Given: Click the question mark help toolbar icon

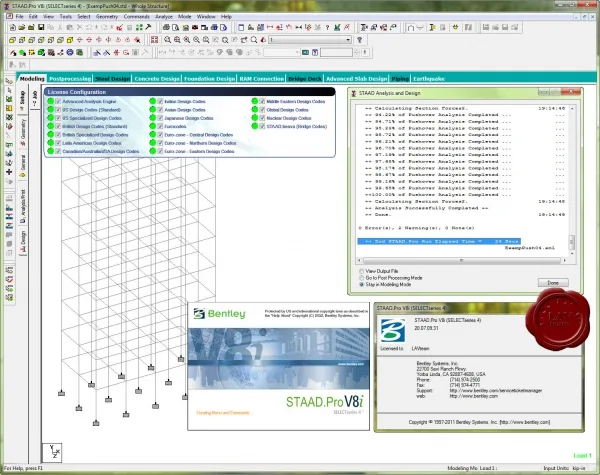Looking at the screenshot, I should tap(327, 28).
